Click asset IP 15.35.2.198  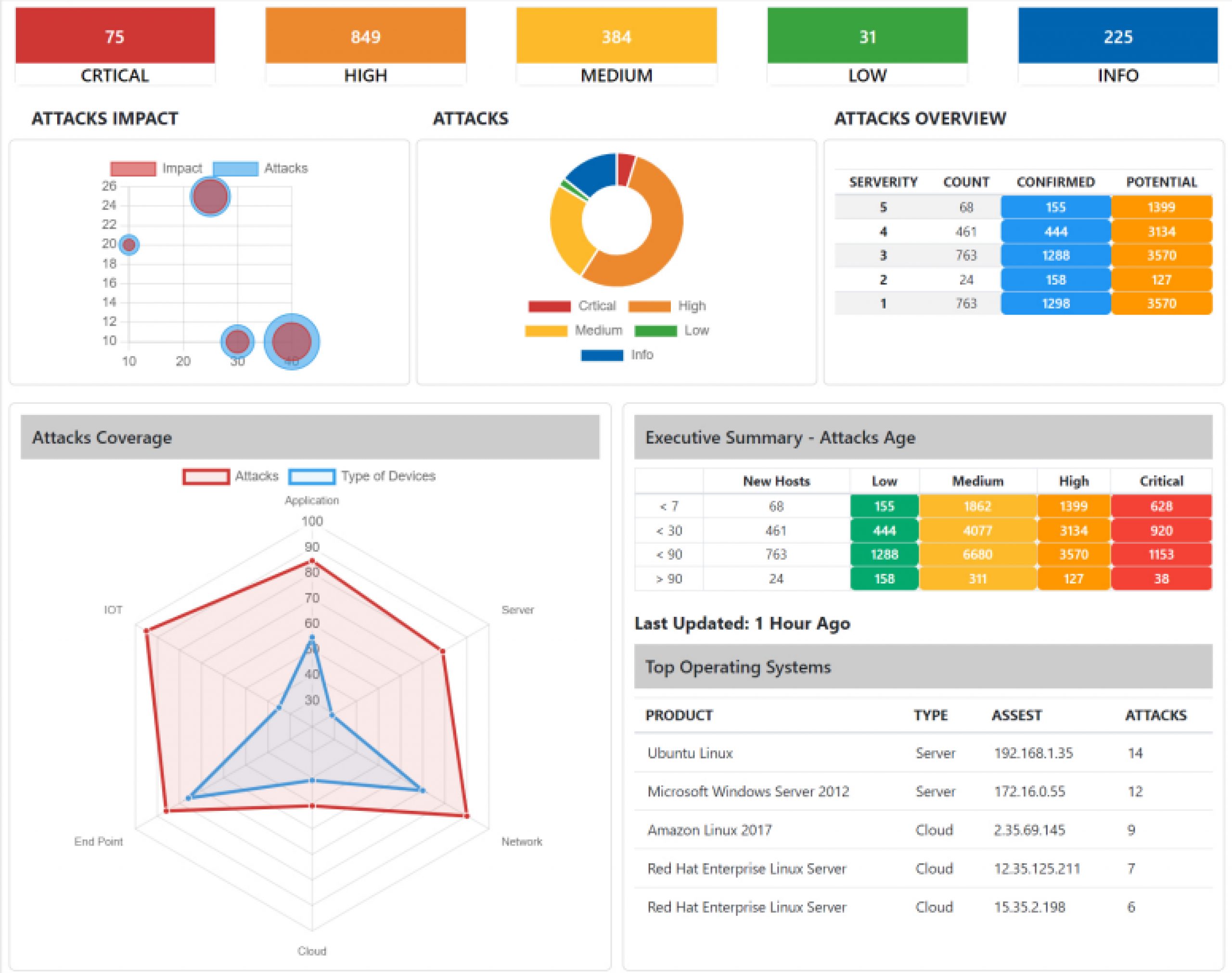(x=1029, y=907)
